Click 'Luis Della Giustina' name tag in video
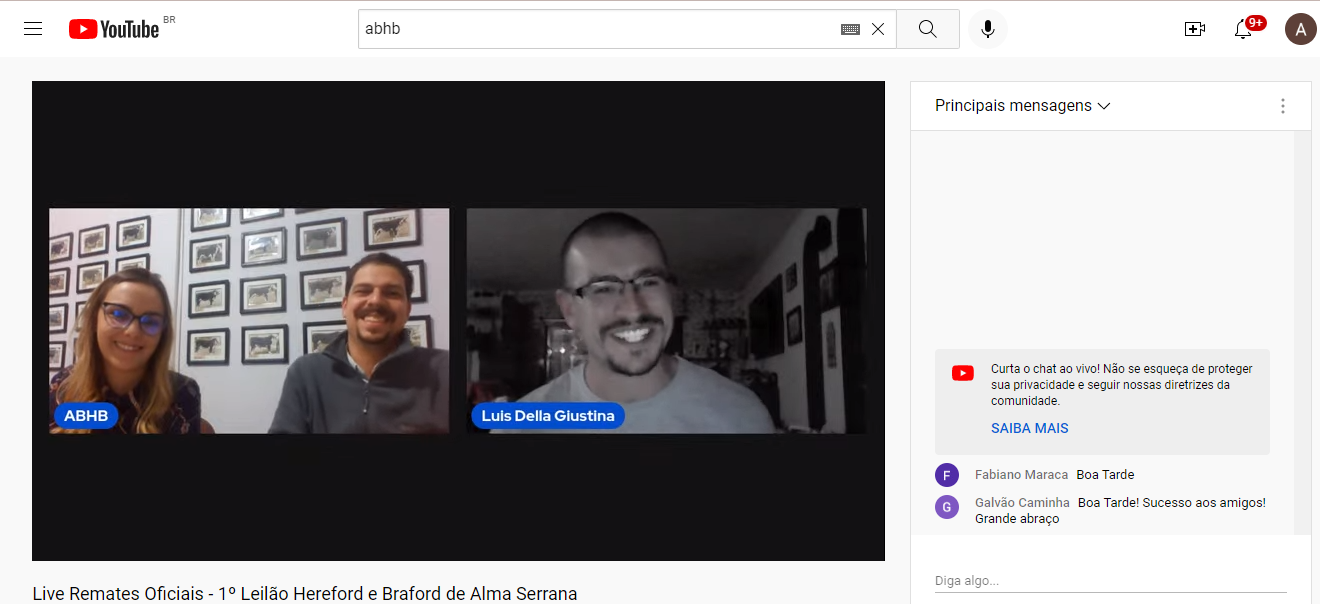 [x=548, y=416]
